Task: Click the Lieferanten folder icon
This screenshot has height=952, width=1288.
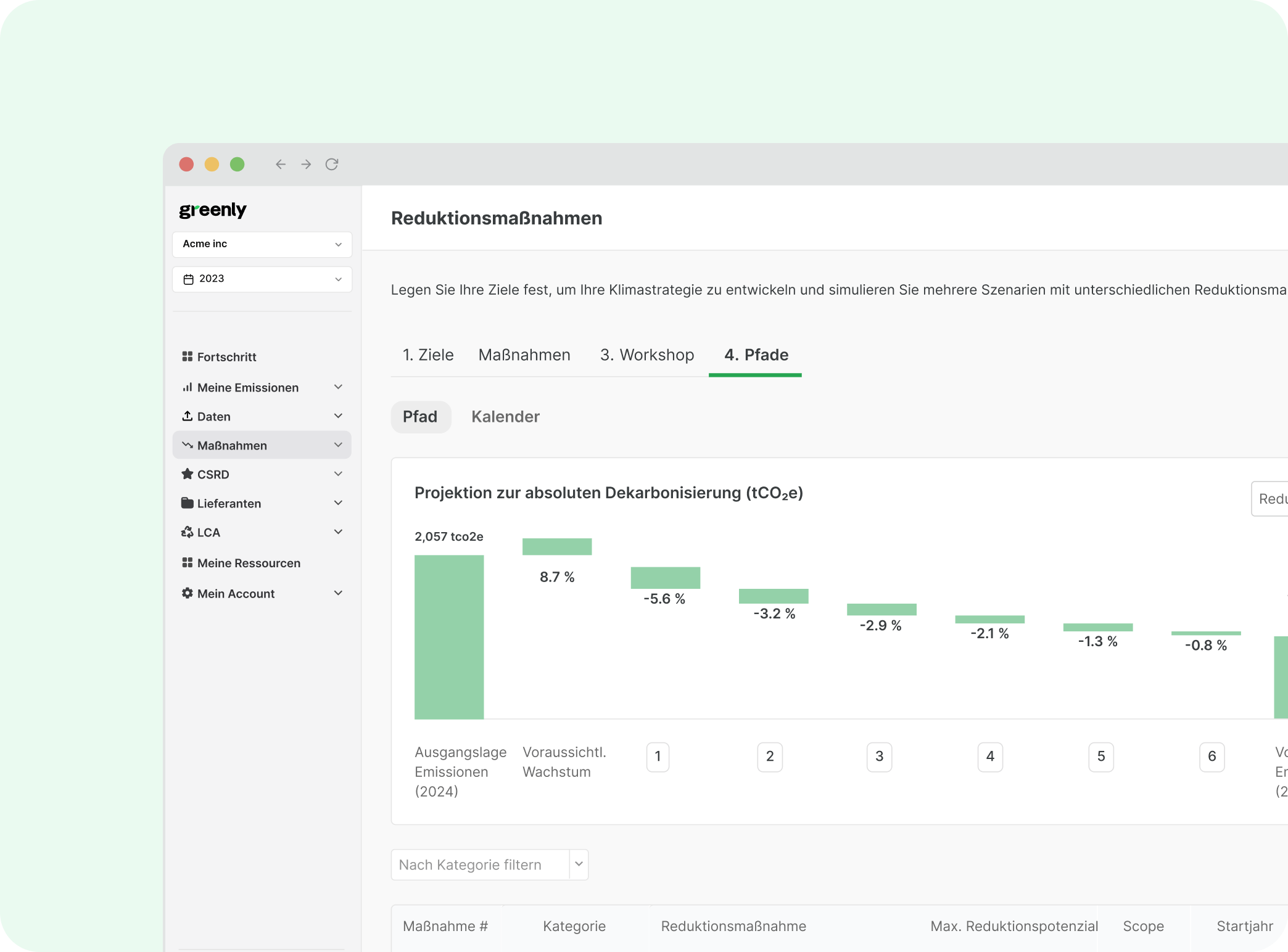Action: tap(188, 503)
